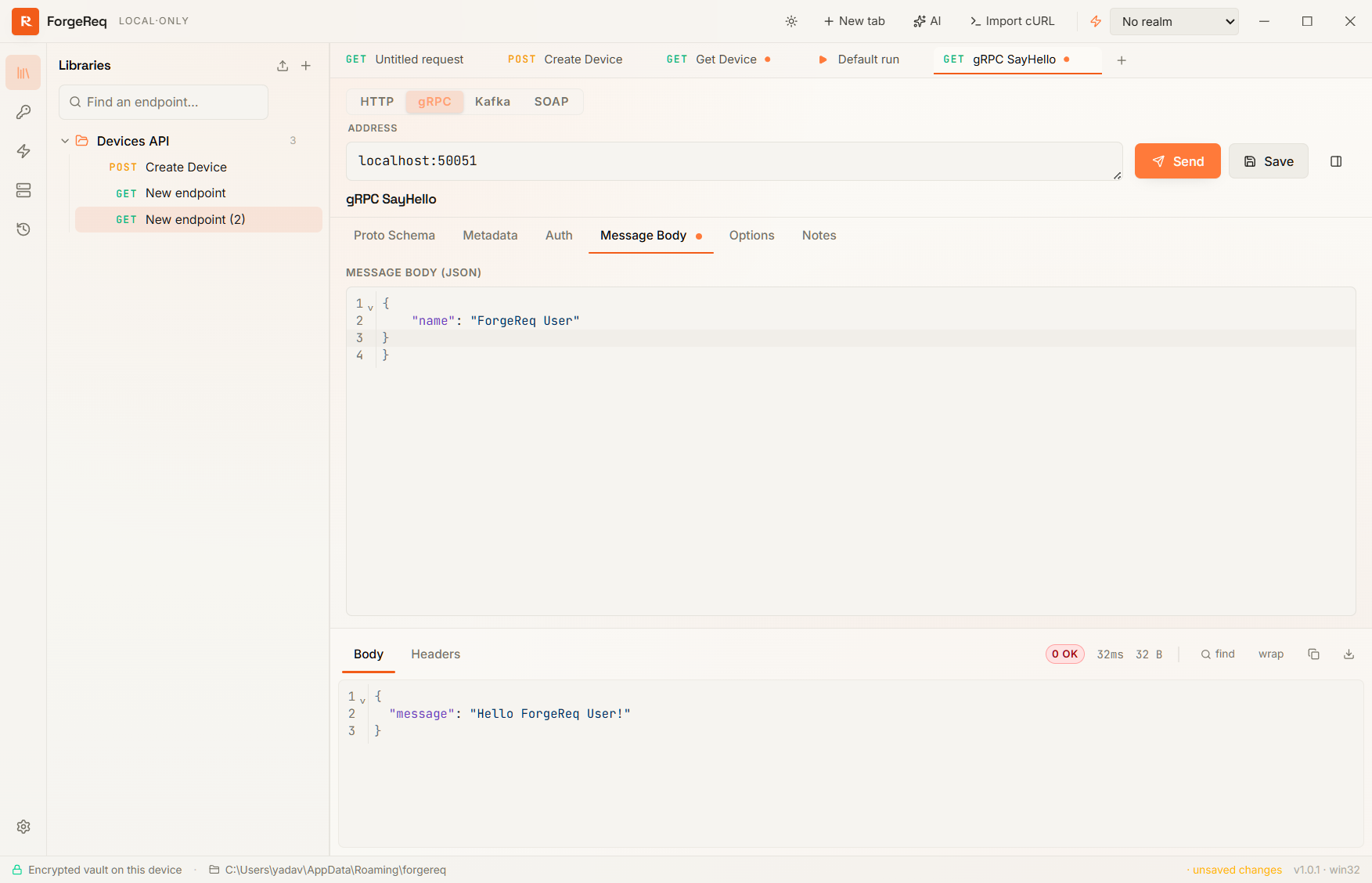The width and height of the screenshot is (1372, 883).
Task: Open the Default run tab
Action: 859,59
